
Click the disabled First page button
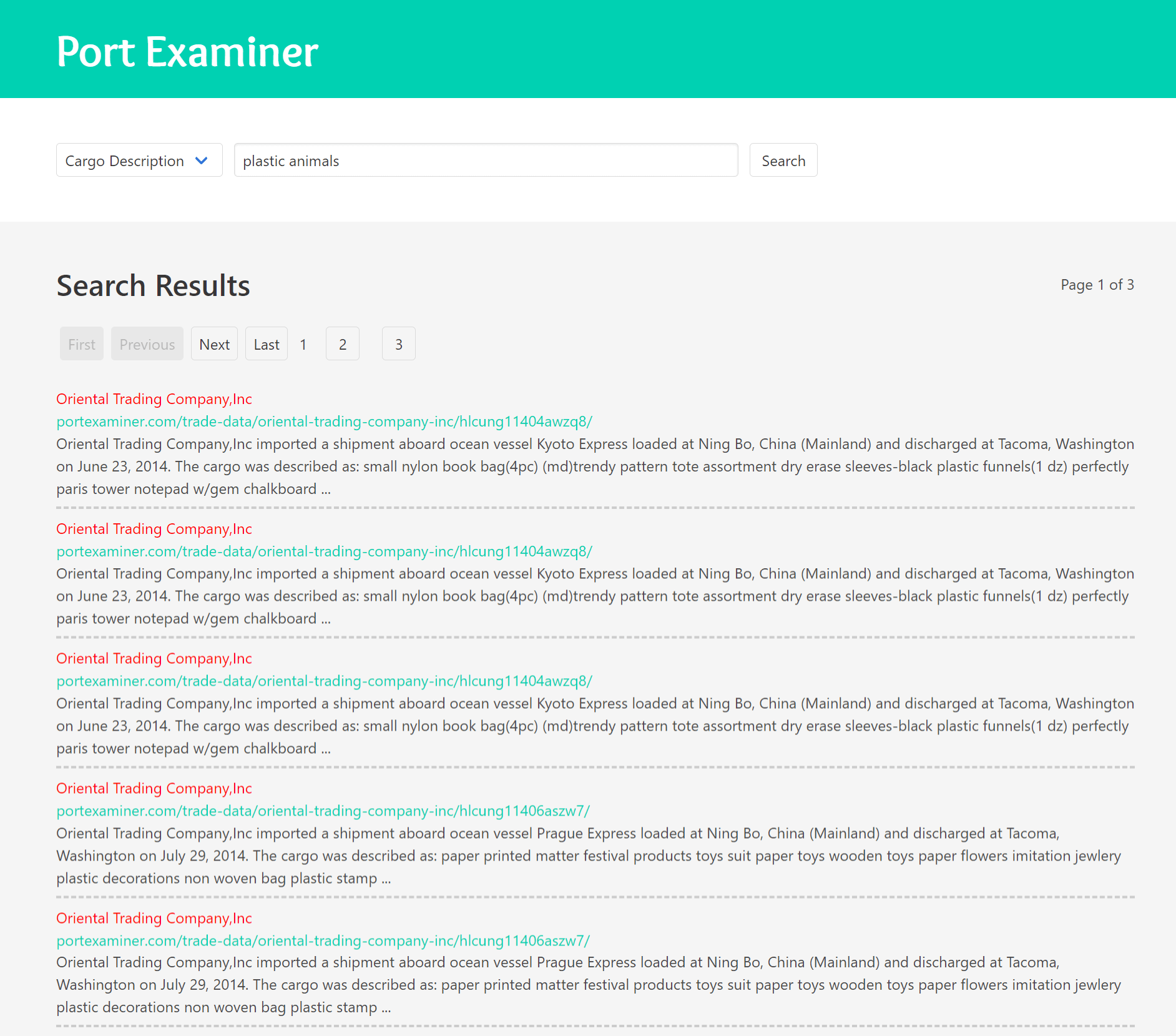click(82, 344)
